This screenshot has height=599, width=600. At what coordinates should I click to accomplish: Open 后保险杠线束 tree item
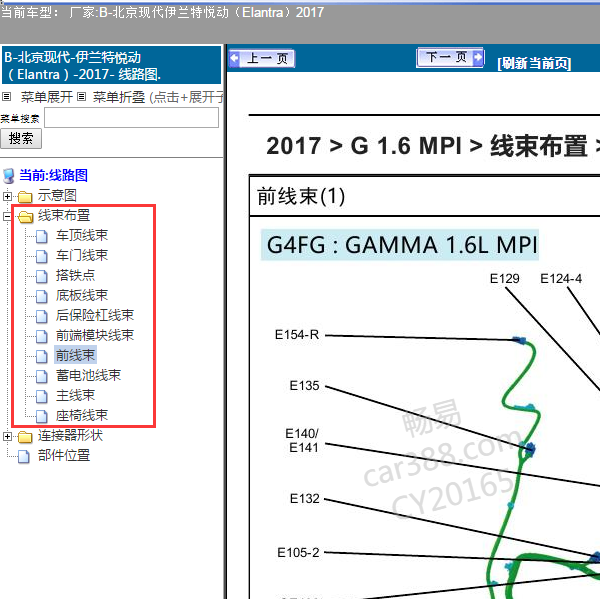[x=95, y=315]
